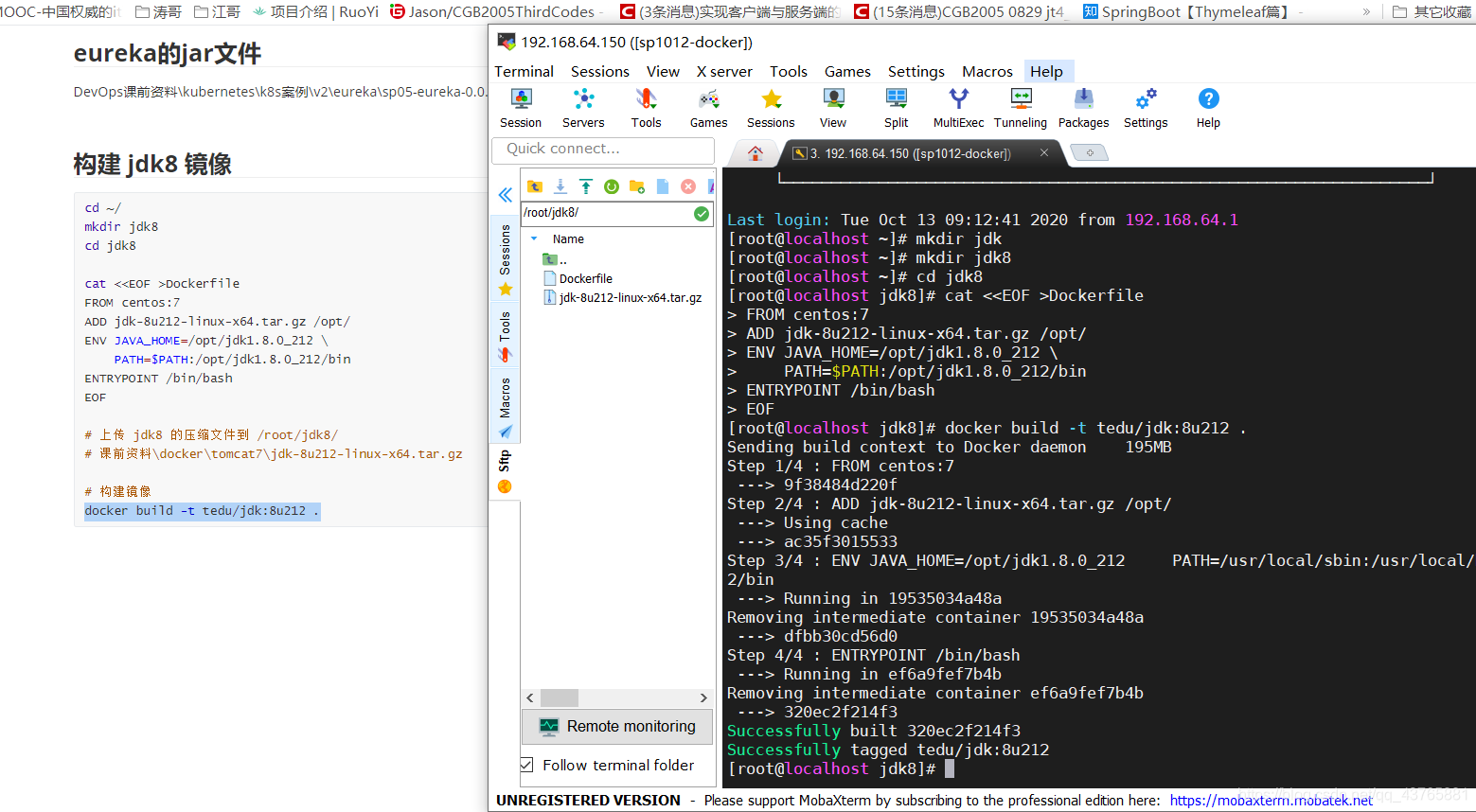Click the SFTP horizontal scrollbar right arrow
Screen dimensions: 1476x812
click(x=703, y=697)
